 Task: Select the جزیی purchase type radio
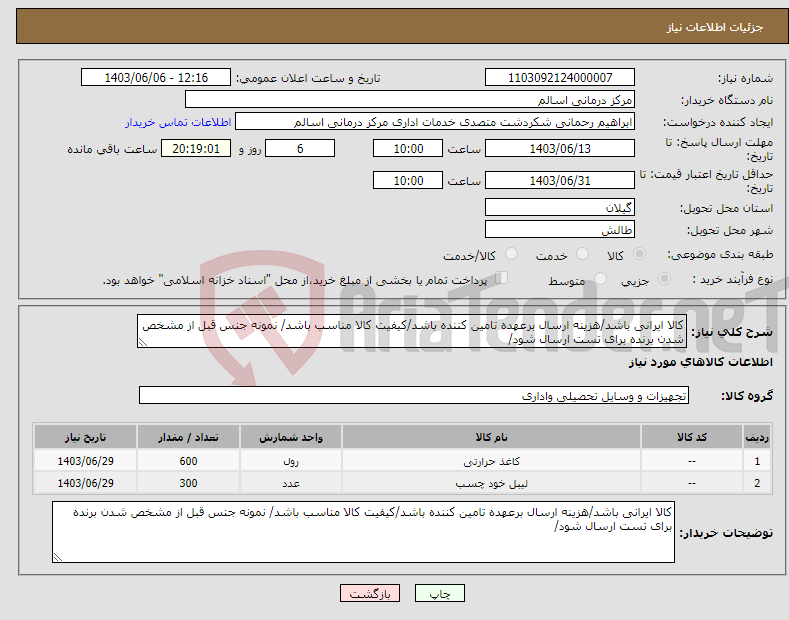click(x=664, y=279)
